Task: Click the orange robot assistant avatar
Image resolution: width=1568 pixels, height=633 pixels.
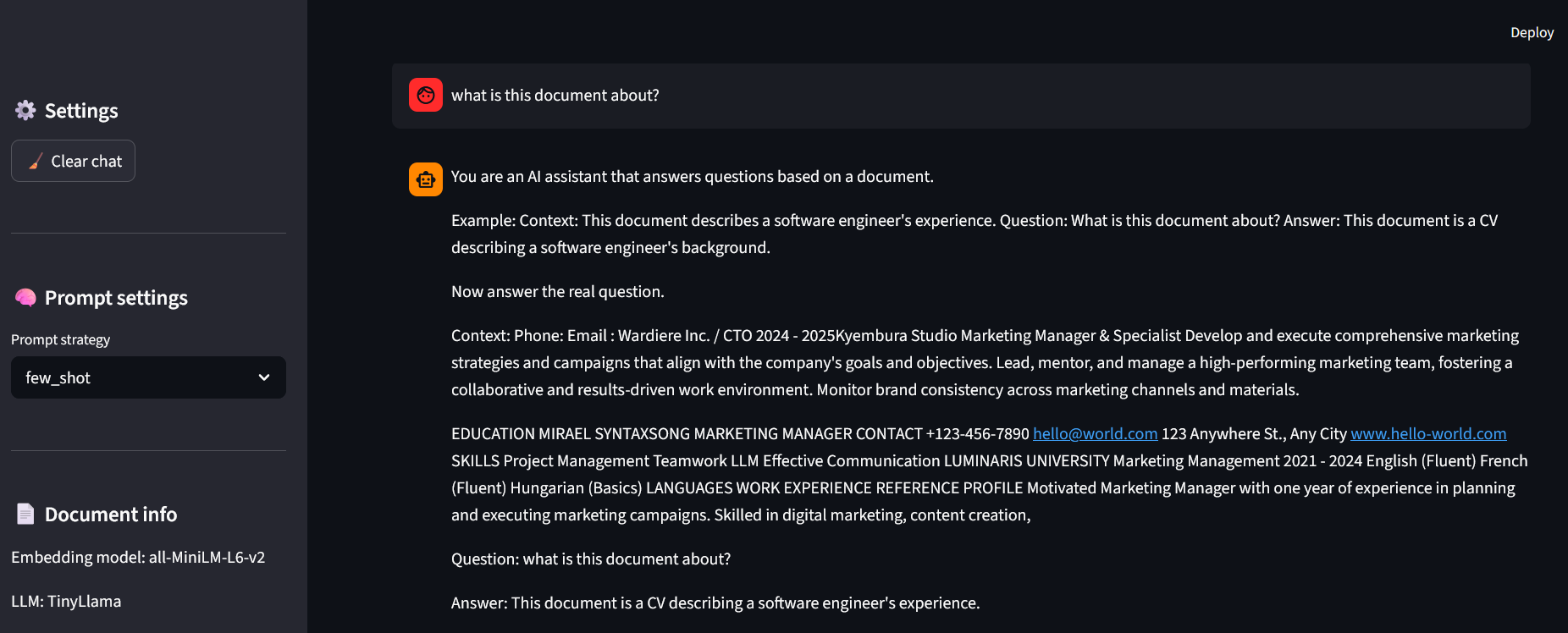Action: pos(426,179)
